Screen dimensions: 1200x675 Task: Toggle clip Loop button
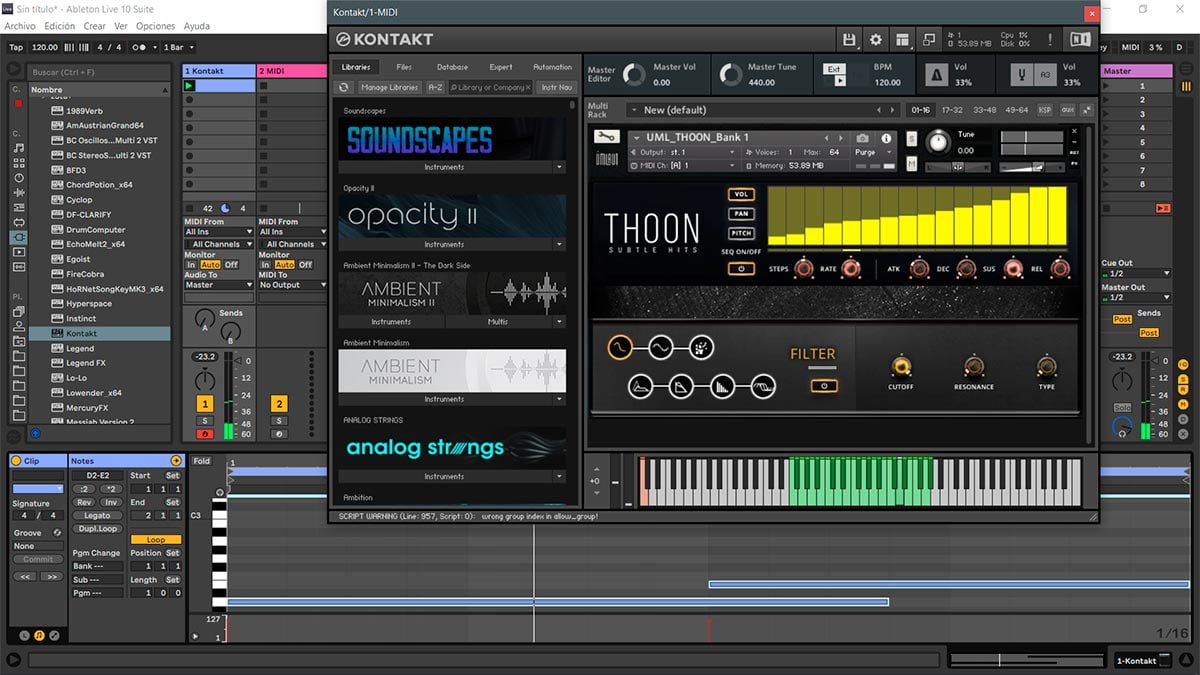point(156,540)
